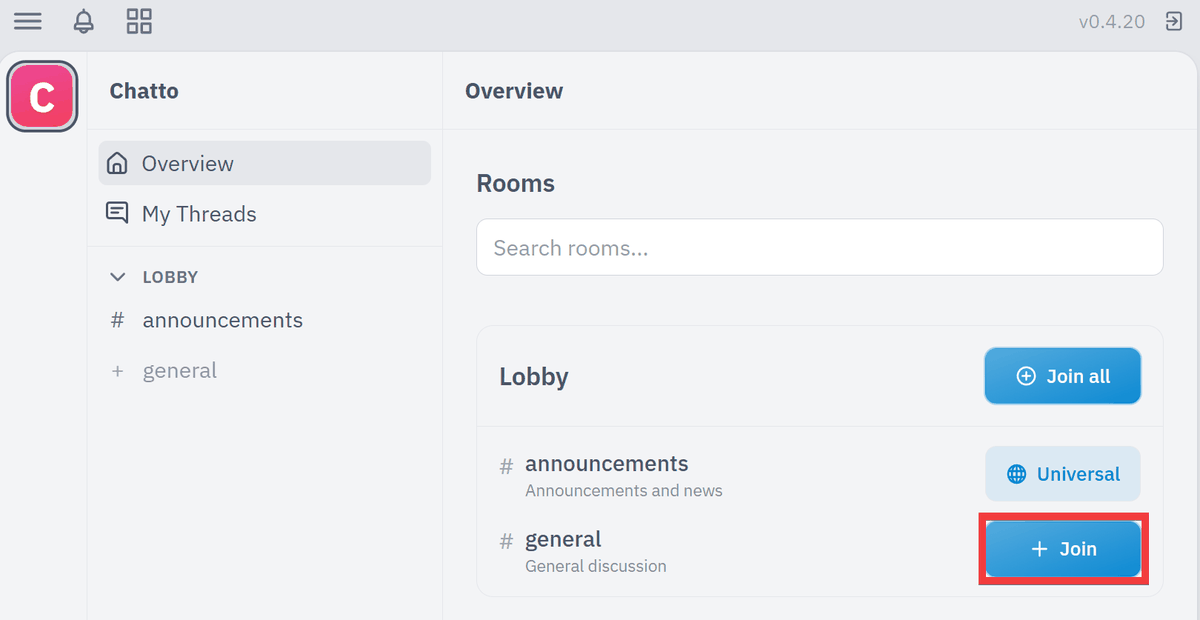Viewport: 1200px width, 620px height.
Task: Open the hamburger menu icon
Action: pyautogui.click(x=28, y=21)
